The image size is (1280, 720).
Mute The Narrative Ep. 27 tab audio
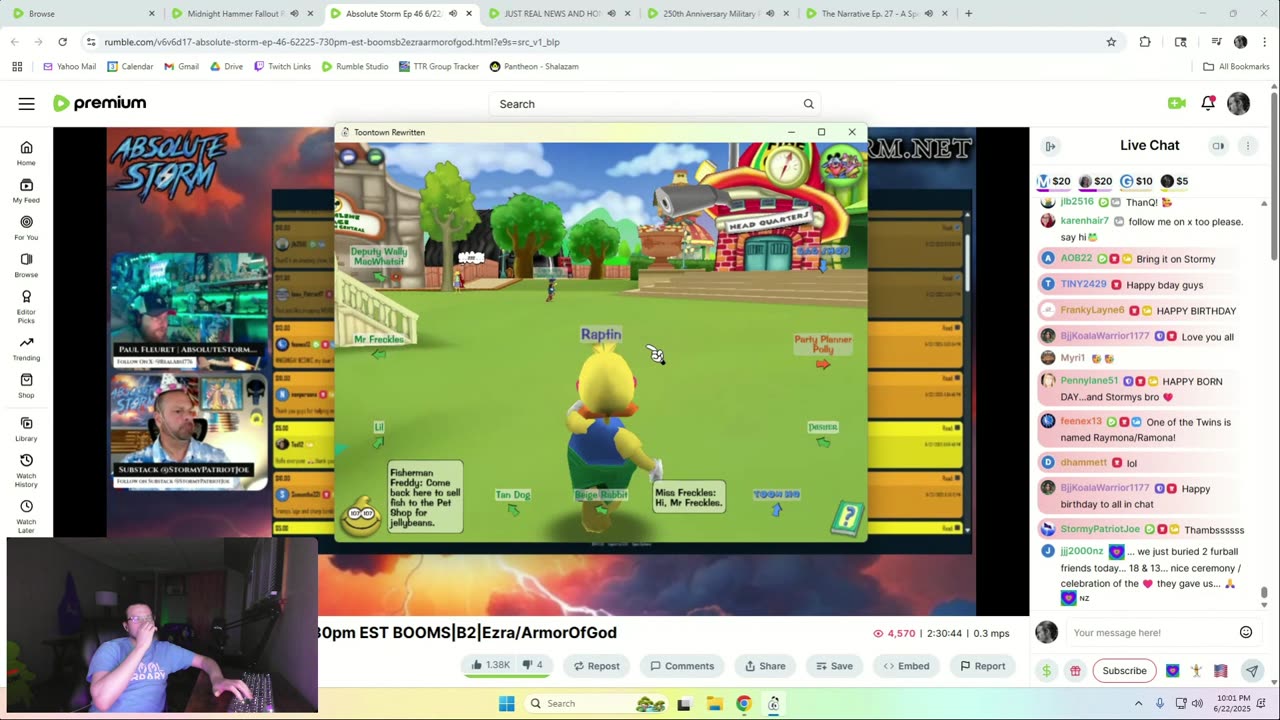point(929,14)
